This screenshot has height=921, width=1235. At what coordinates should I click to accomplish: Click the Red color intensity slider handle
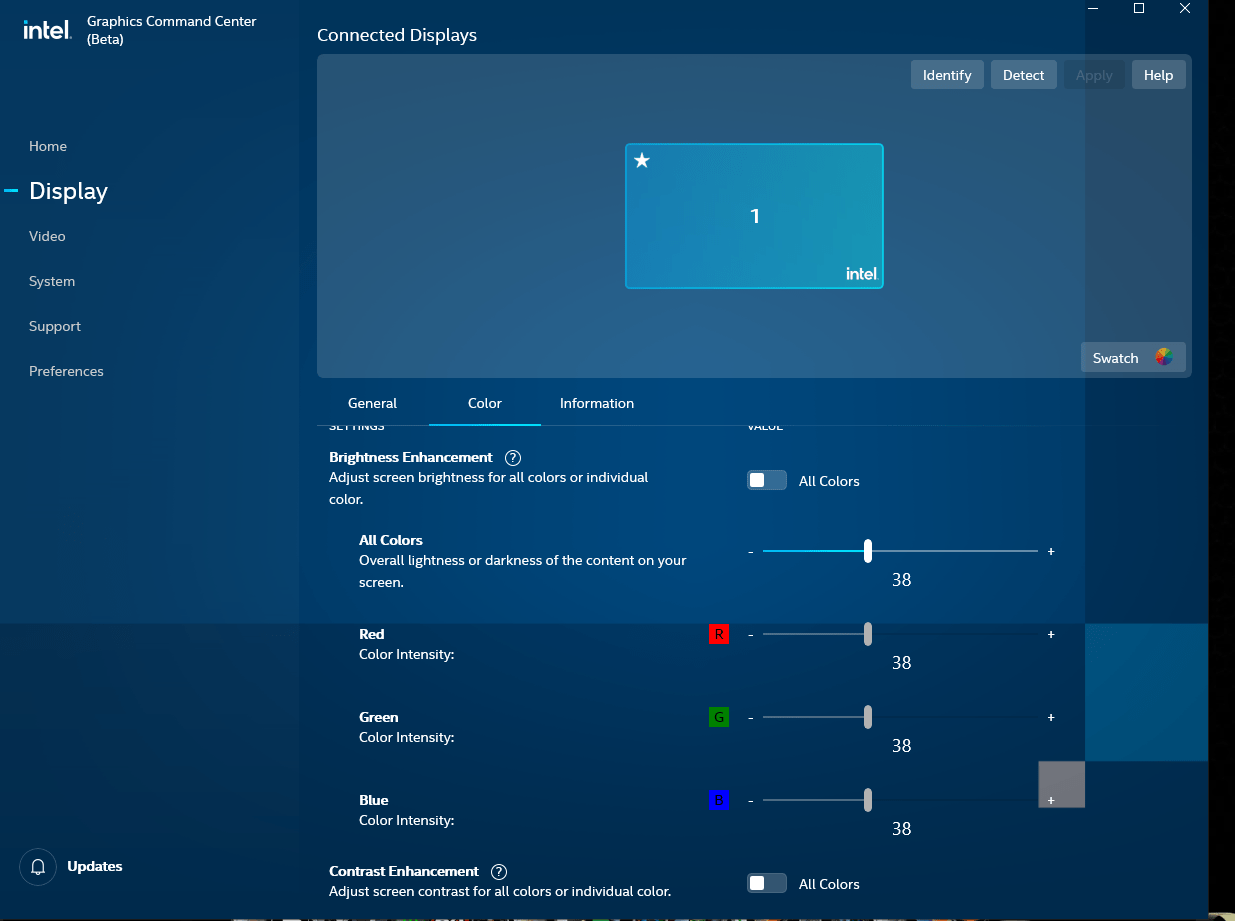pos(868,634)
